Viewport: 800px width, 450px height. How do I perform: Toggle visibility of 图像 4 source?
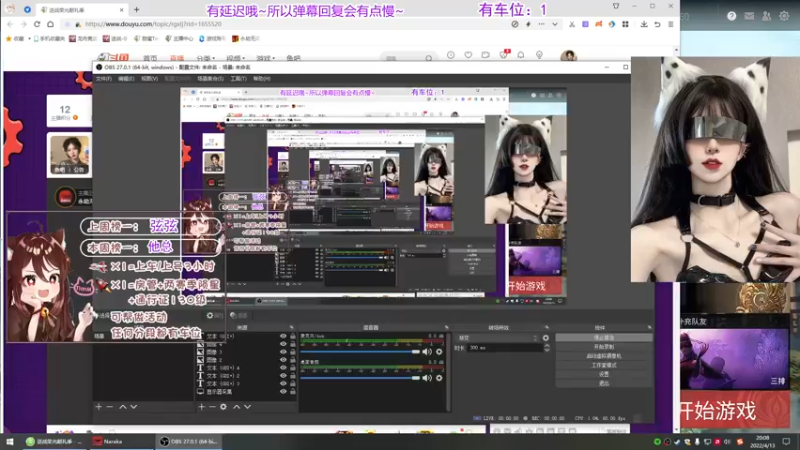283,344
